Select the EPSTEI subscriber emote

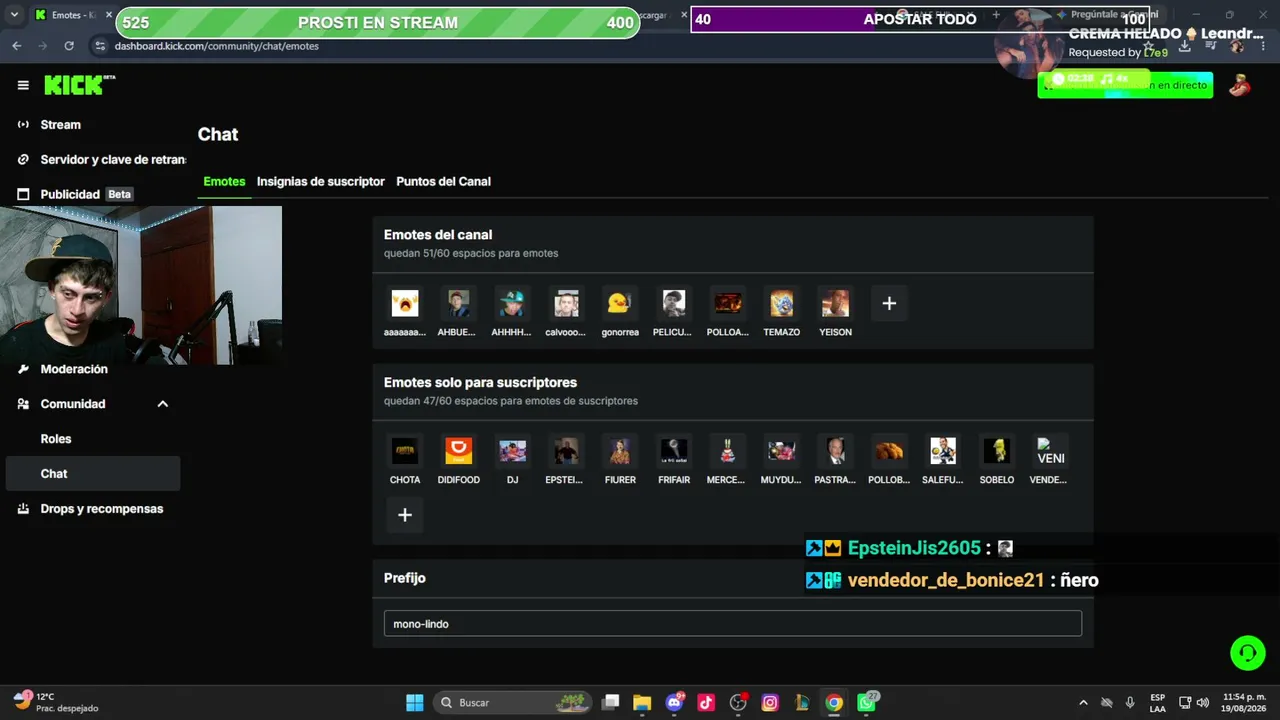[566, 451]
